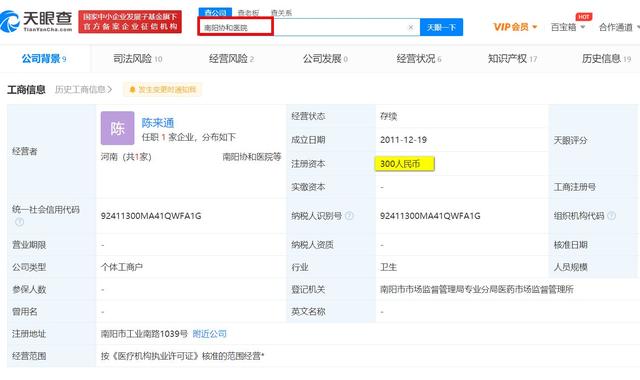
Task: Select the highlighted 300人民币 value
Action: point(404,164)
